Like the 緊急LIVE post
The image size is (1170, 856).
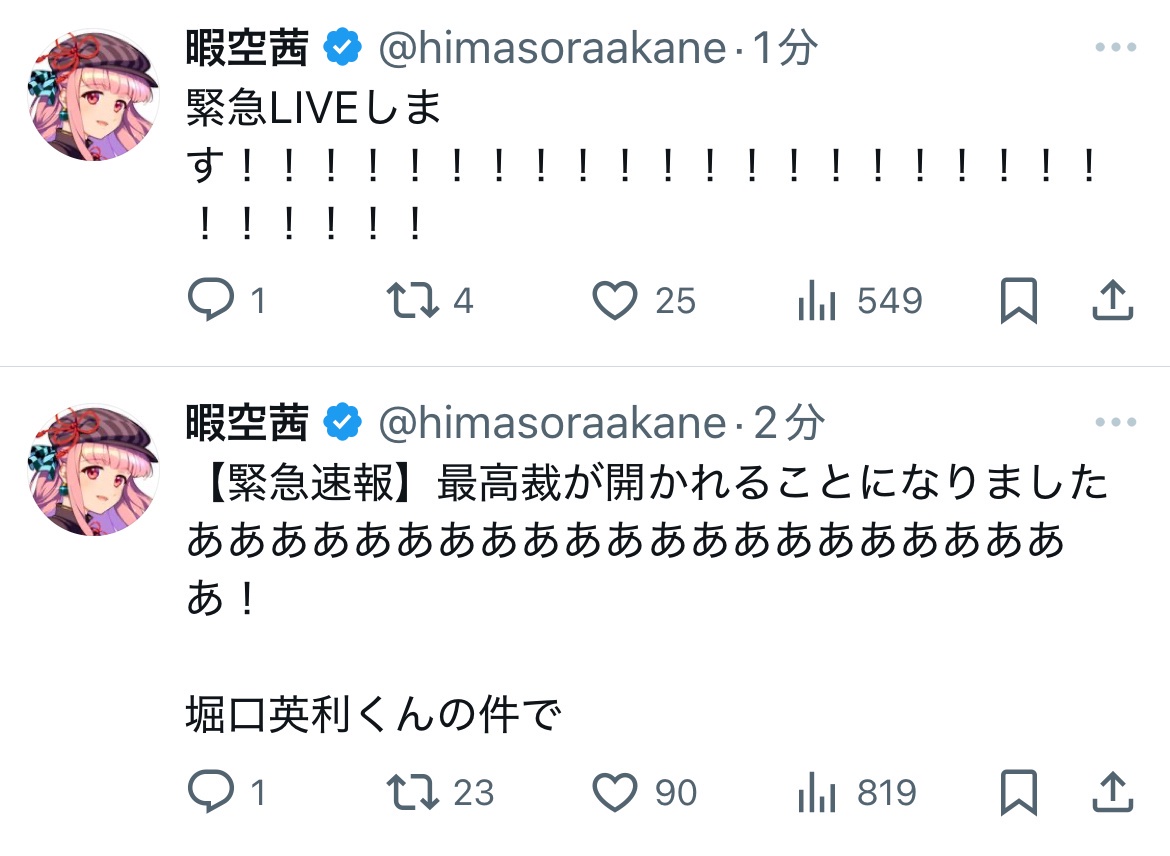[615, 301]
